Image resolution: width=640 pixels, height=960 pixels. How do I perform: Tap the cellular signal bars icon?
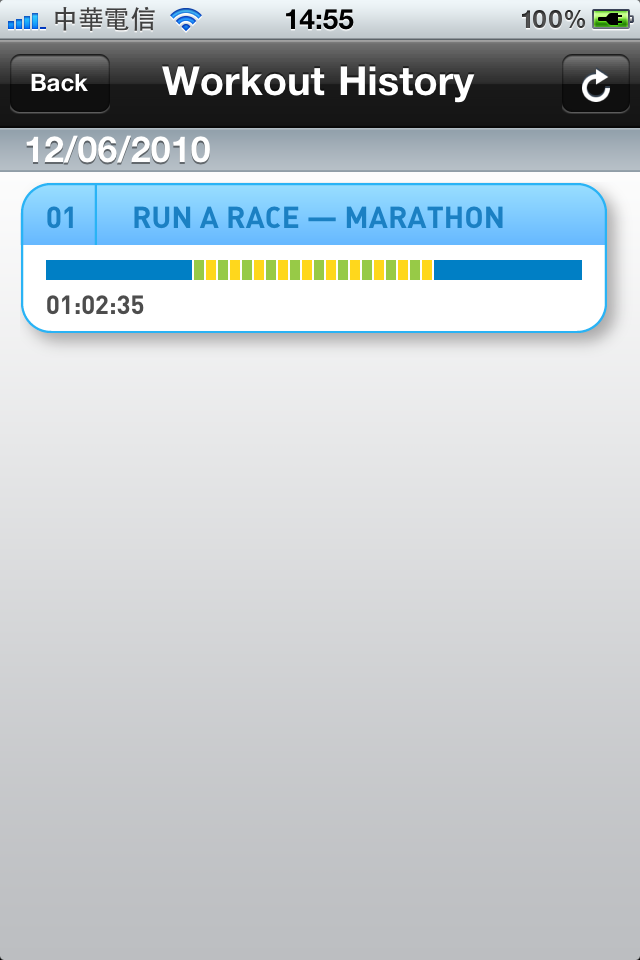(26, 22)
